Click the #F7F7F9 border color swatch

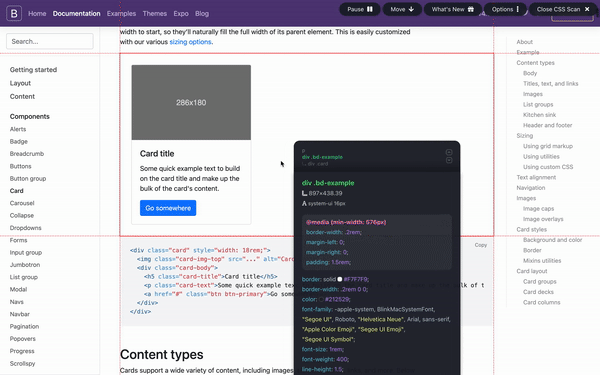(x=339, y=279)
